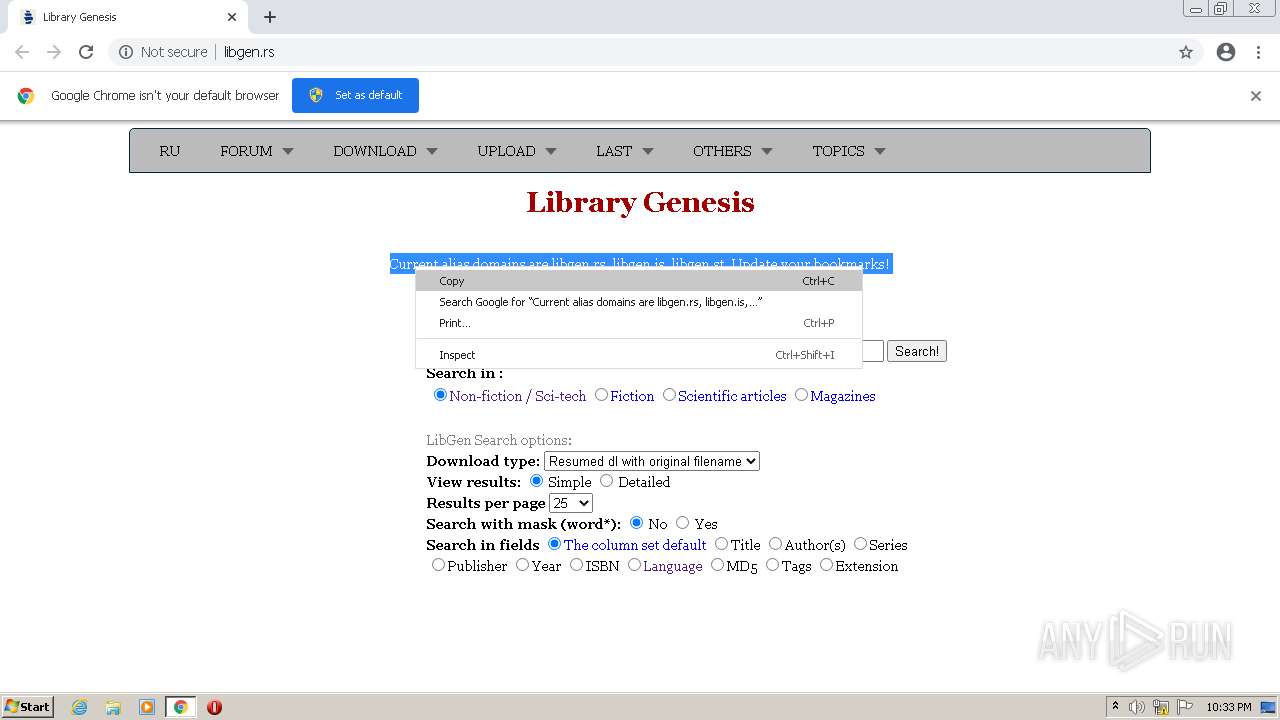The height and width of the screenshot is (720, 1280).
Task: Click the Set as default button
Action: coord(355,95)
